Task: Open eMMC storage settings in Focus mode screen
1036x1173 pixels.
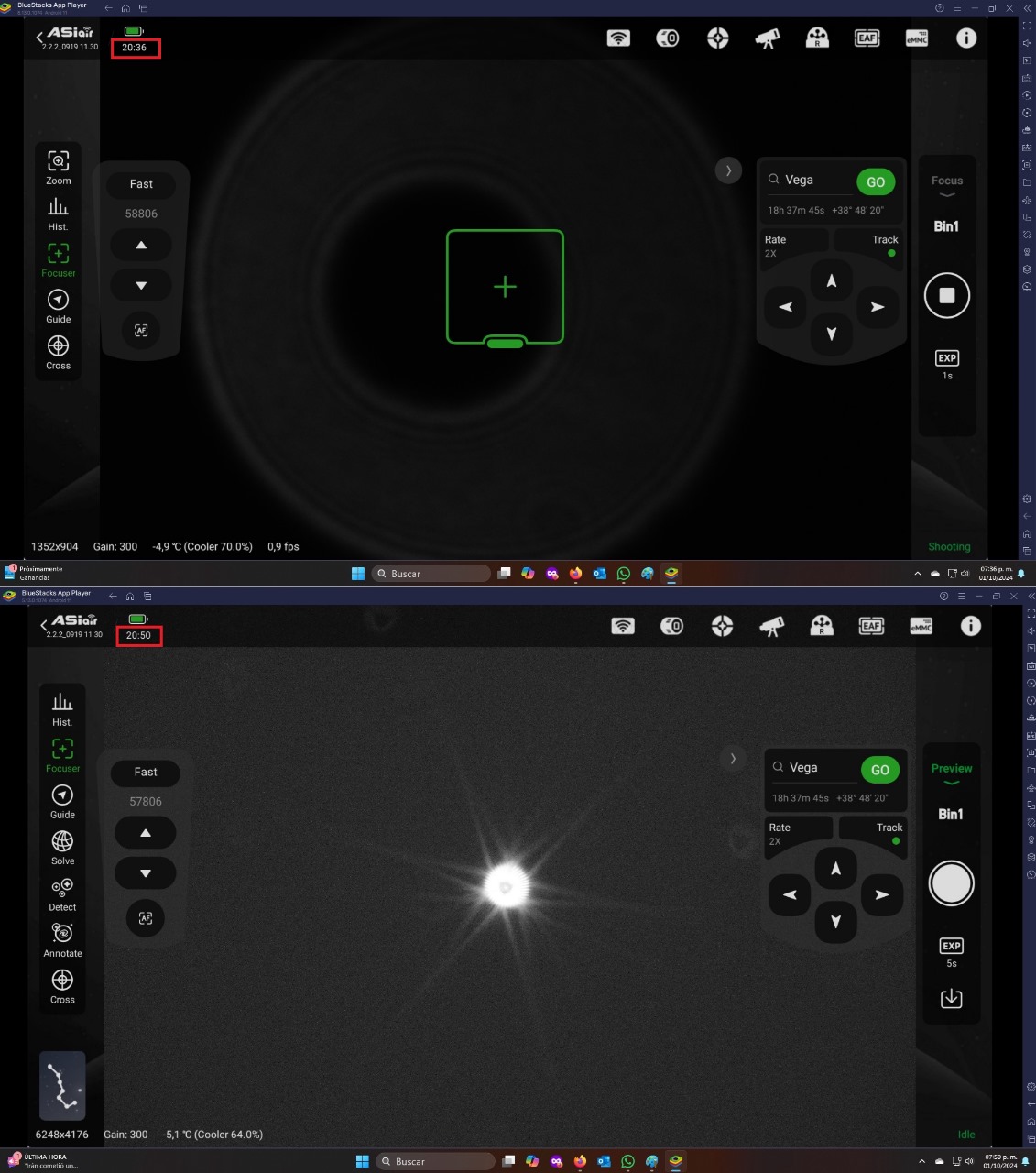Action: [x=917, y=38]
